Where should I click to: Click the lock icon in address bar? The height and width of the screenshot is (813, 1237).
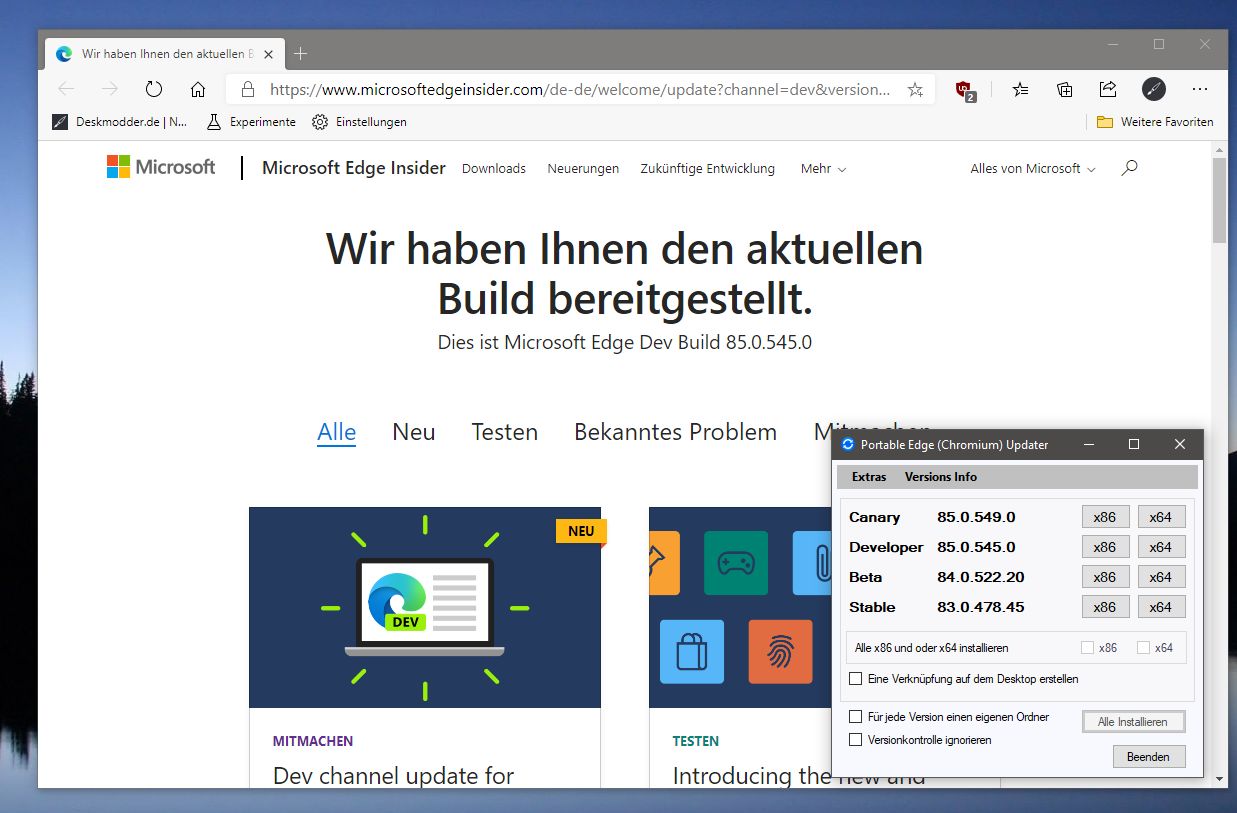pyautogui.click(x=248, y=89)
